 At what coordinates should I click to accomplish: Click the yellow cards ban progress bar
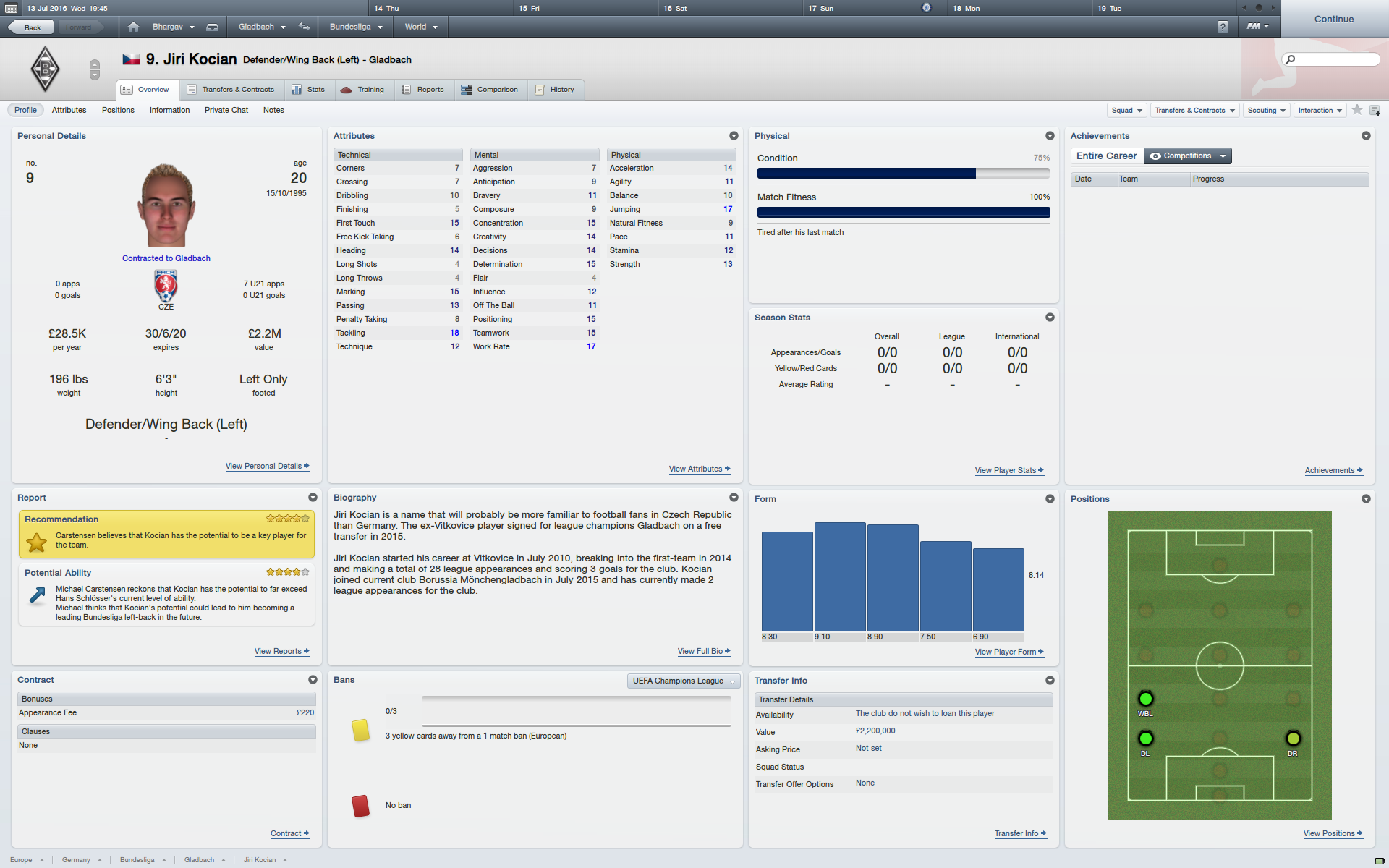pyautogui.click(x=576, y=711)
